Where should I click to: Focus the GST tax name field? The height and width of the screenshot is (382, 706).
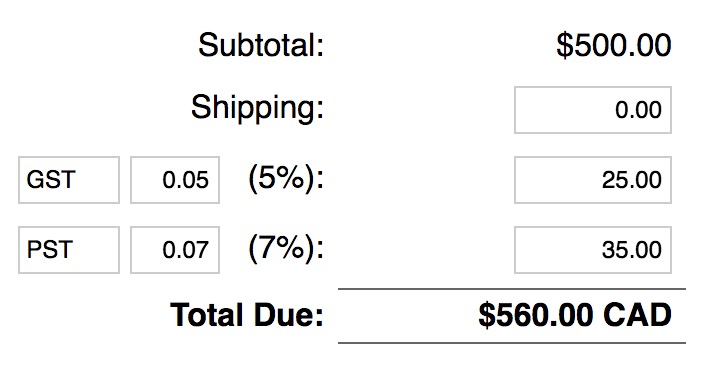click(69, 180)
